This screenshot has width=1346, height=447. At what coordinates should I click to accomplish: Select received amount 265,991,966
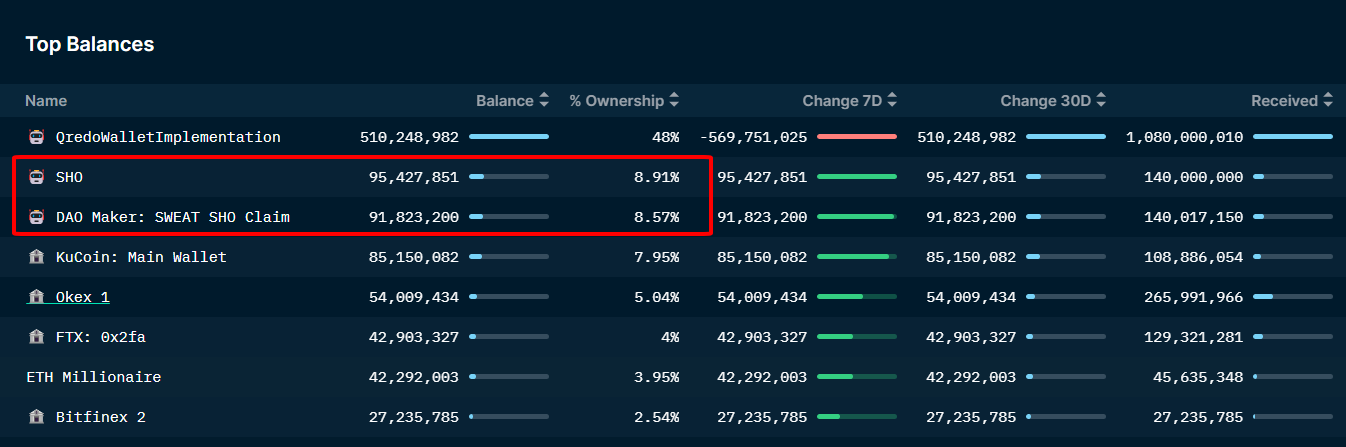click(1194, 297)
